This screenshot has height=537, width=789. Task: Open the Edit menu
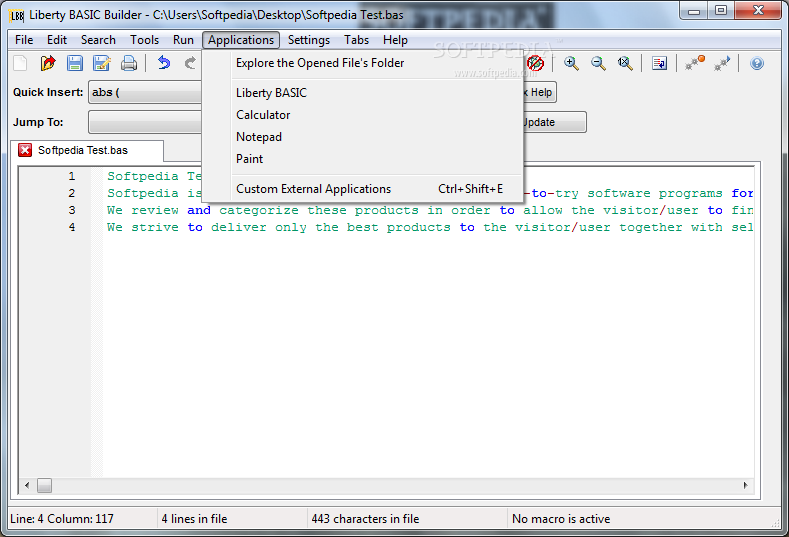click(57, 40)
